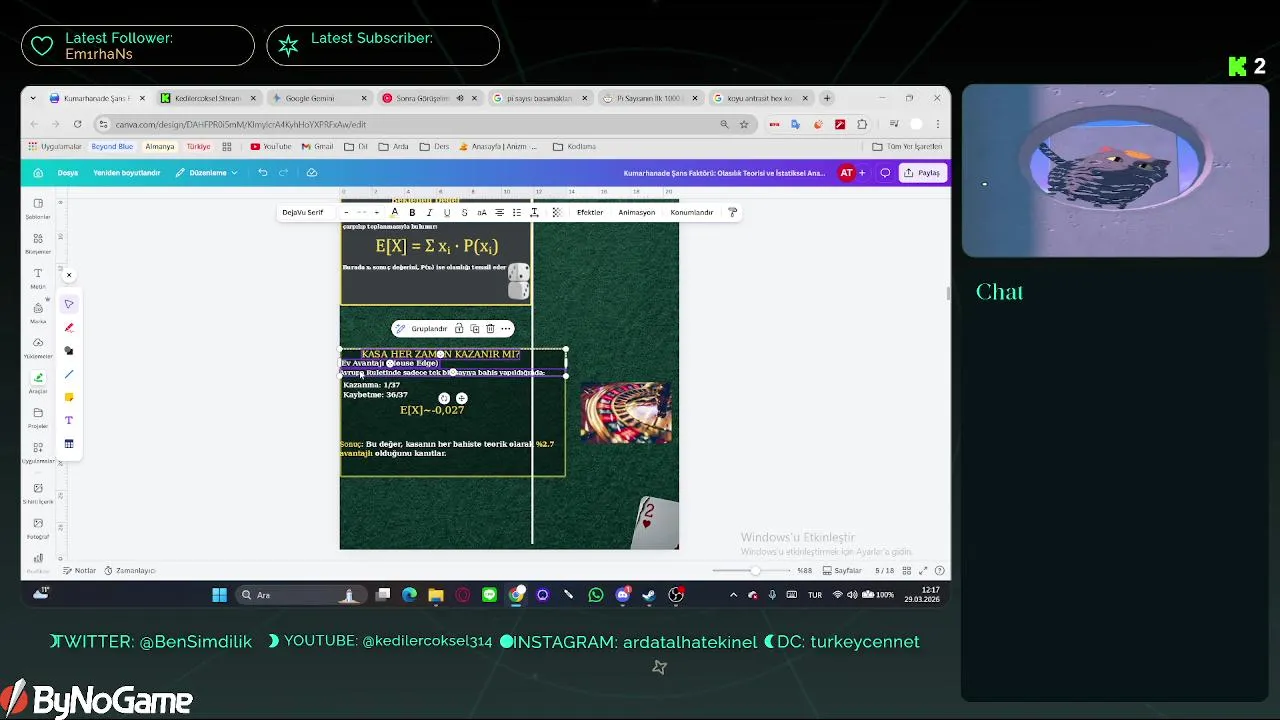Enter fullscreen presentation mode

tap(923, 570)
